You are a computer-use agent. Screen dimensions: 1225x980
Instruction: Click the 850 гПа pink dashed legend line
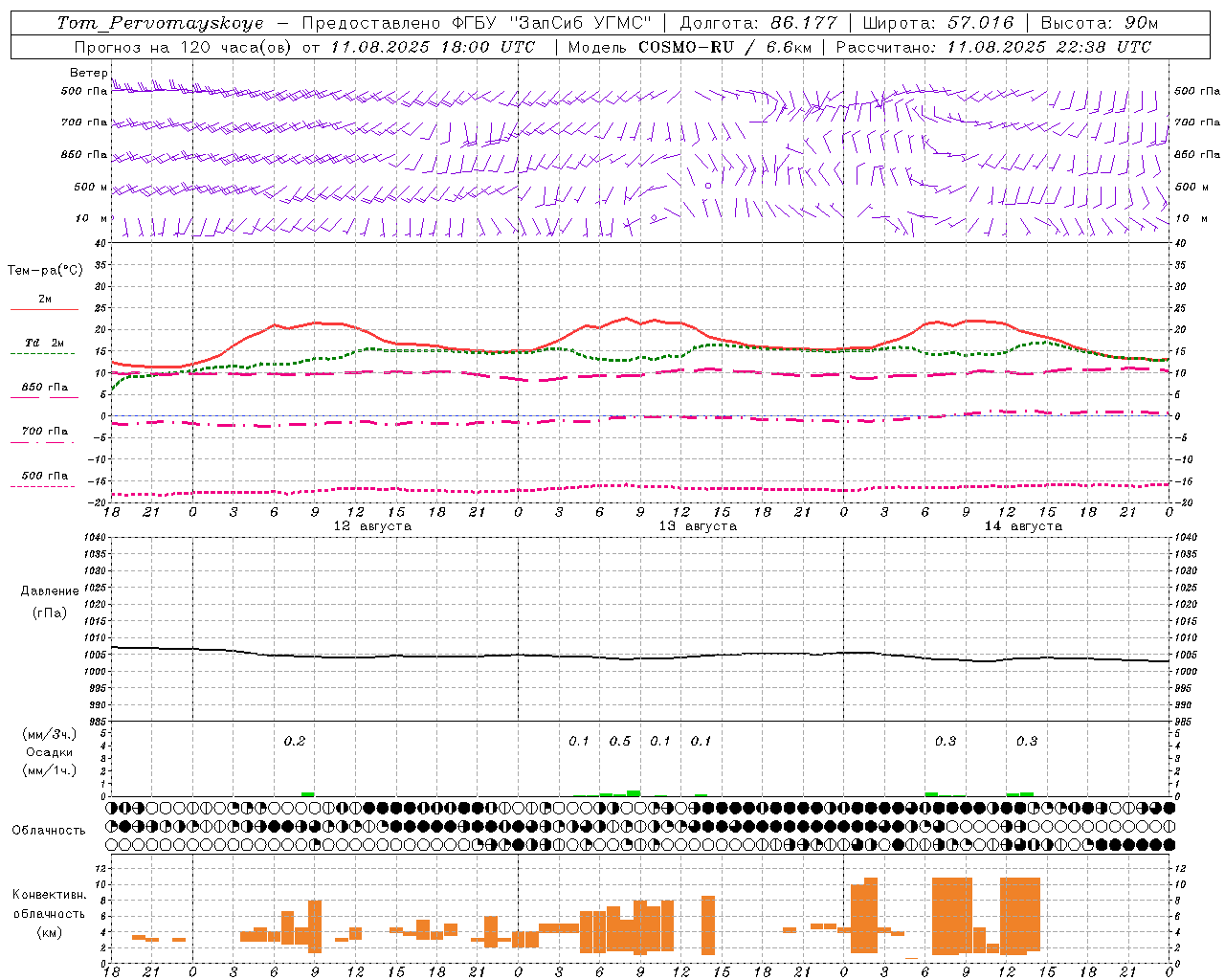pyautogui.click(x=44, y=397)
